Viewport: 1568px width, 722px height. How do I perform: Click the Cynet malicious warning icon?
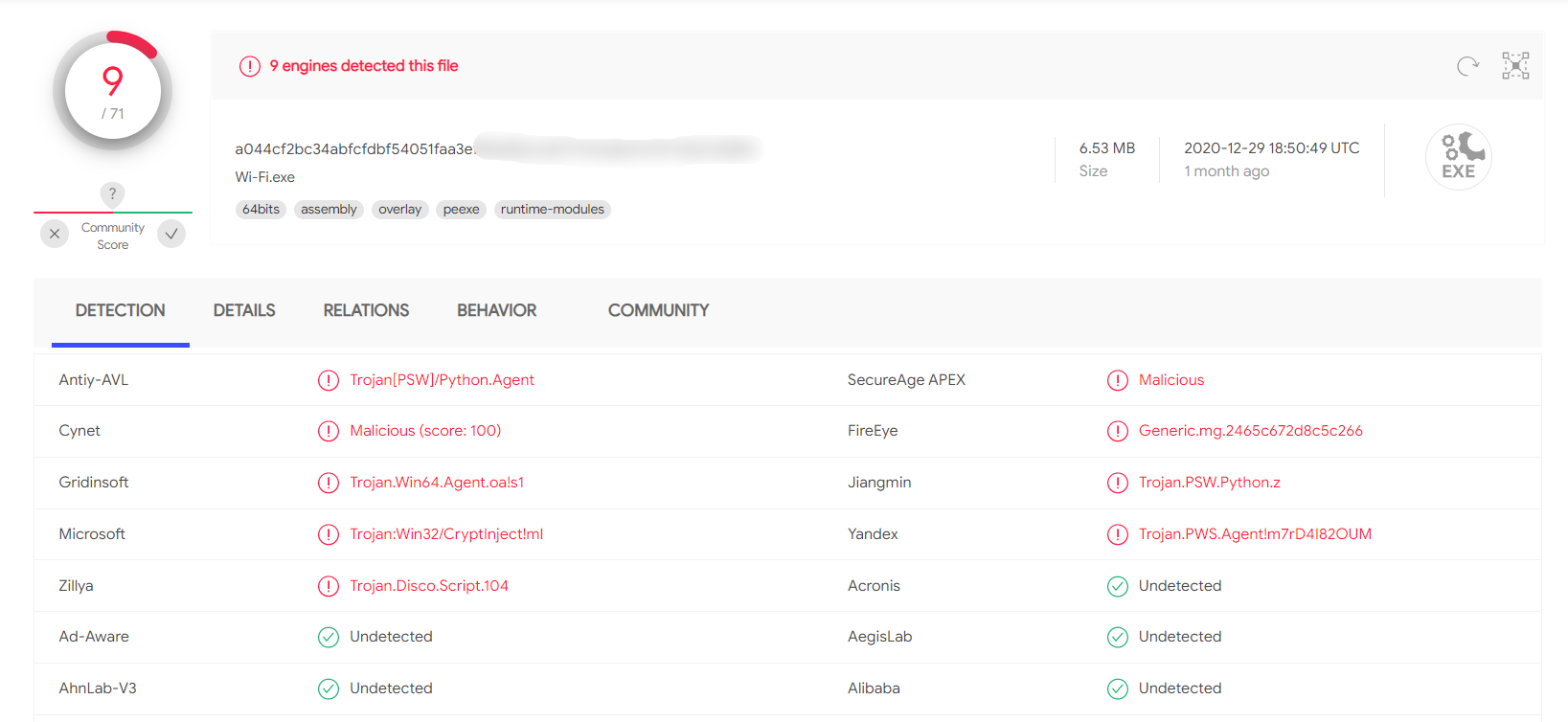tap(329, 431)
